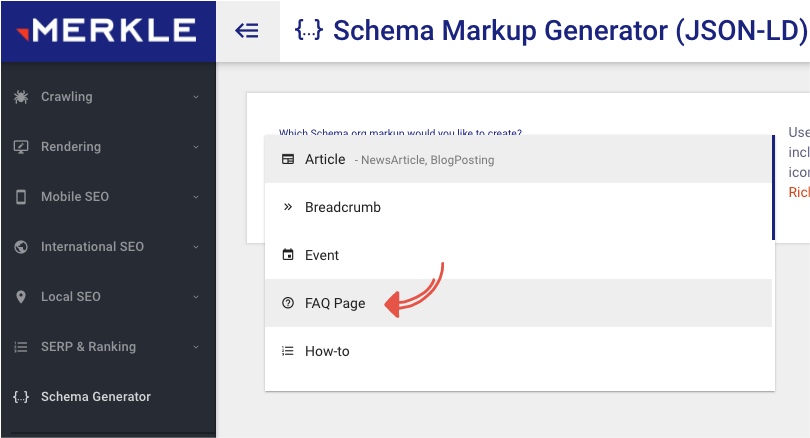Choose How-to markup option
Screen dimensions: 810x438
click(x=327, y=352)
